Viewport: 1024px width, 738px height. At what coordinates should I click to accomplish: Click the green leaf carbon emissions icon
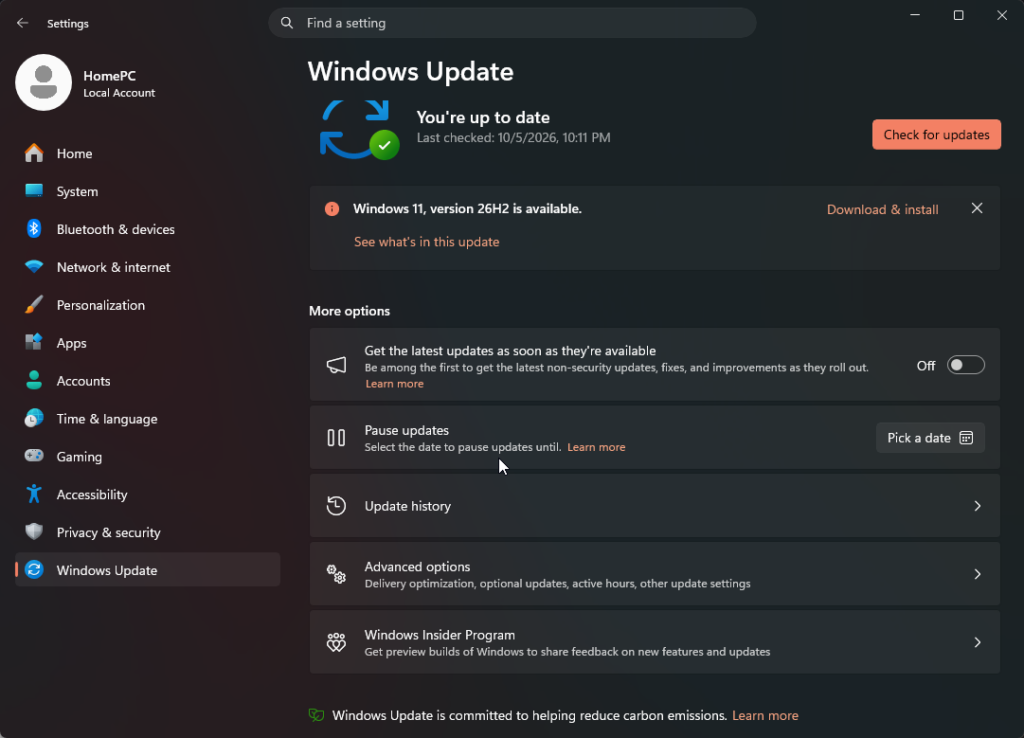tap(317, 715)
